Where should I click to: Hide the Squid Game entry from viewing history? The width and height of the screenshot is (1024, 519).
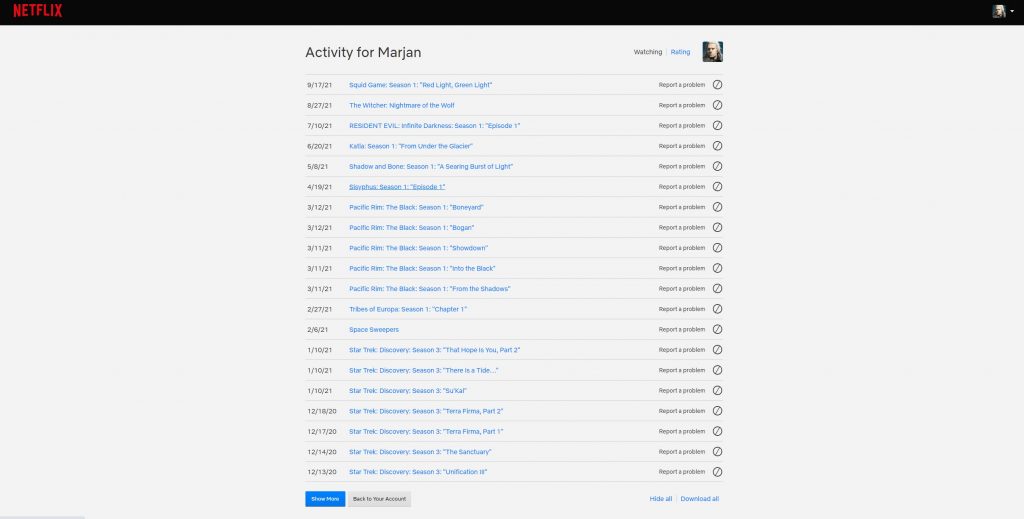pyautogui.click(x=717, y=85)
